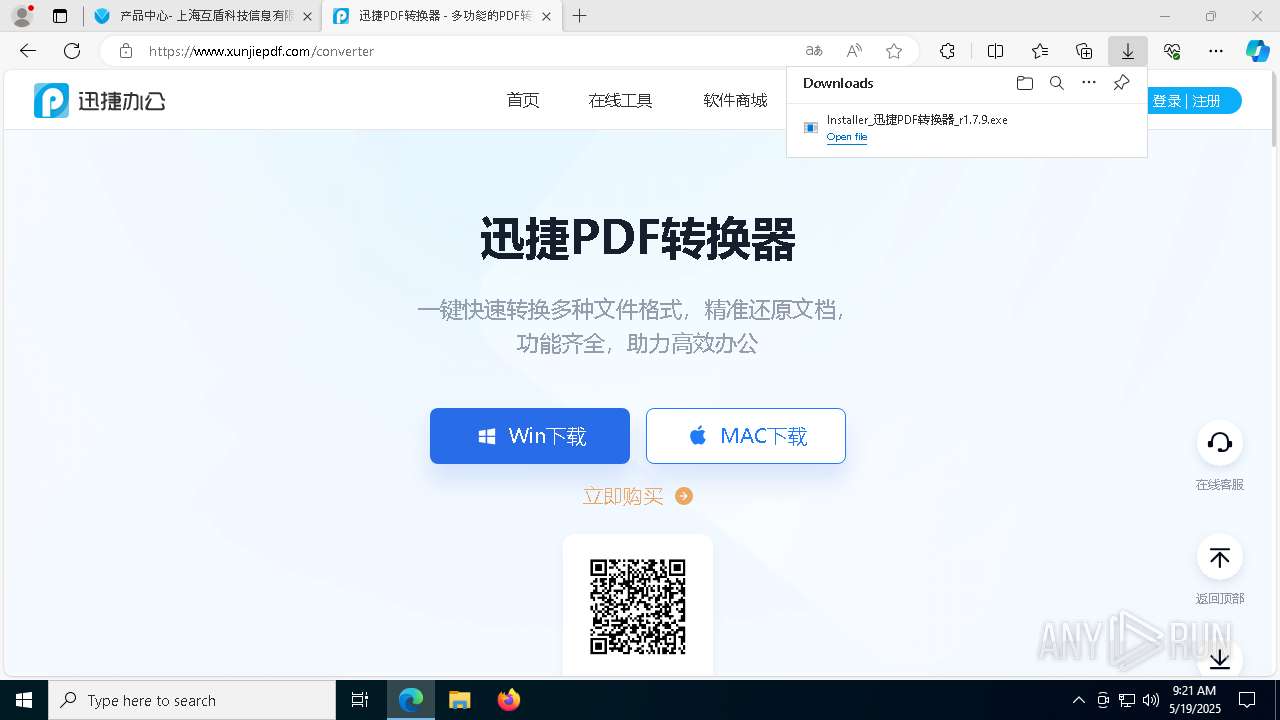The height and width of the screenshot is (720, 1280).
Task: Click the MAC下载 button
Action: tap(746, 436)
